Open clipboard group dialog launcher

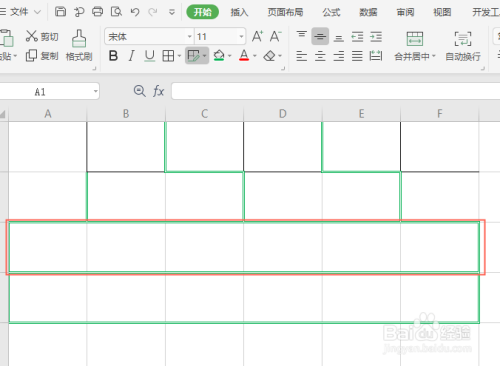pyautogui.click(x=94, y=68)
